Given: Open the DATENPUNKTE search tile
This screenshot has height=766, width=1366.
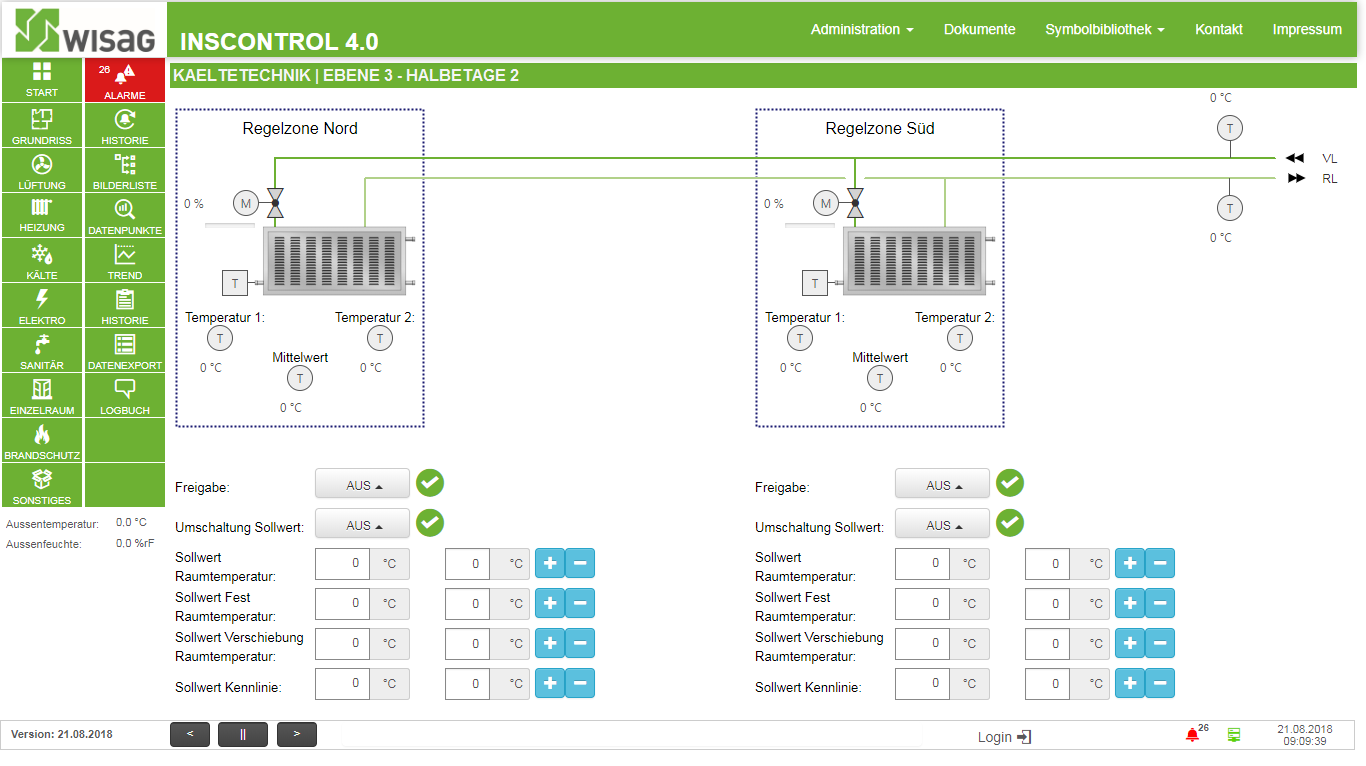Looking at the screenshot, I should point(125,215).
